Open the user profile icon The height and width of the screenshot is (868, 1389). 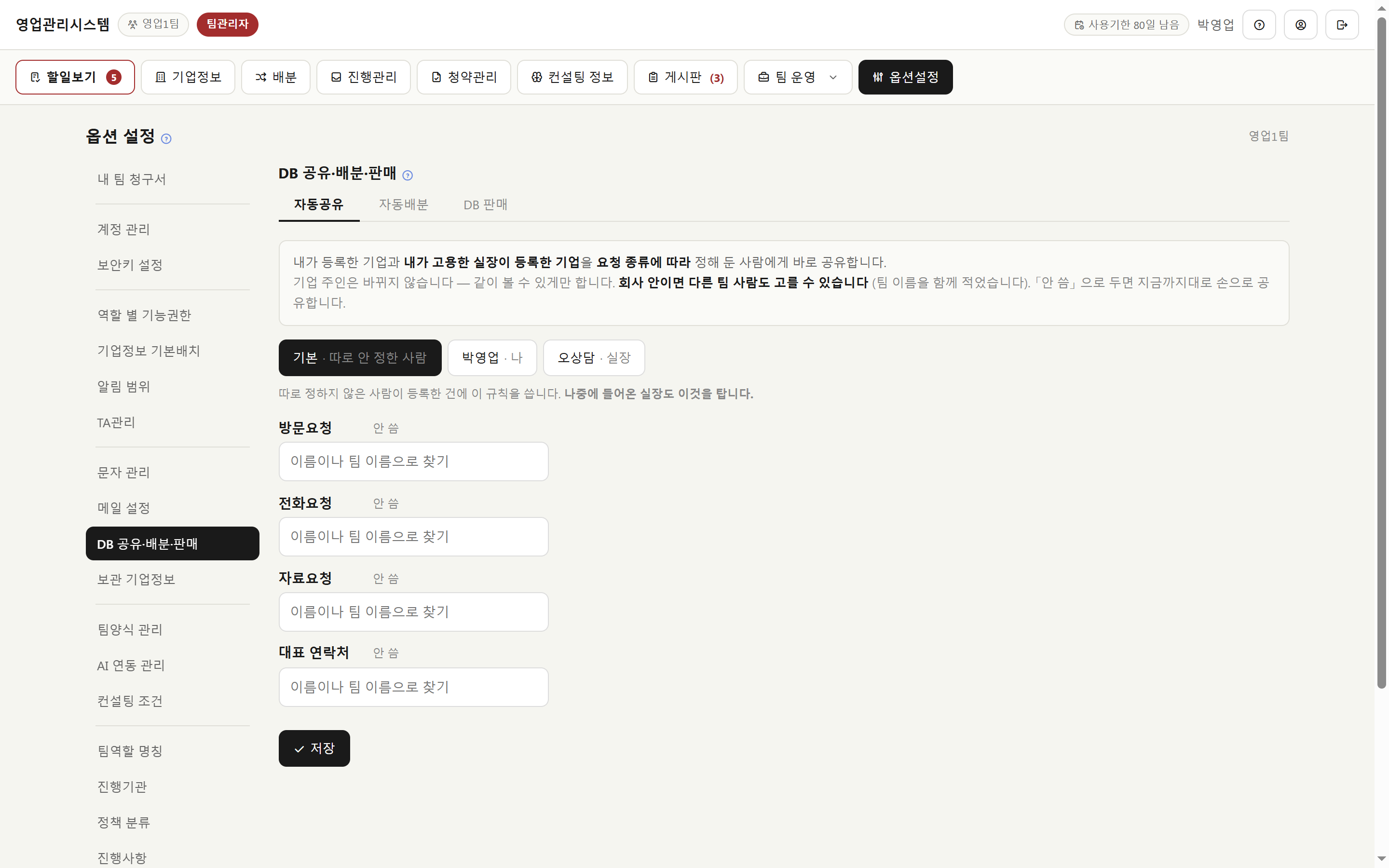pyautogui.click(x=1300, y=25)
